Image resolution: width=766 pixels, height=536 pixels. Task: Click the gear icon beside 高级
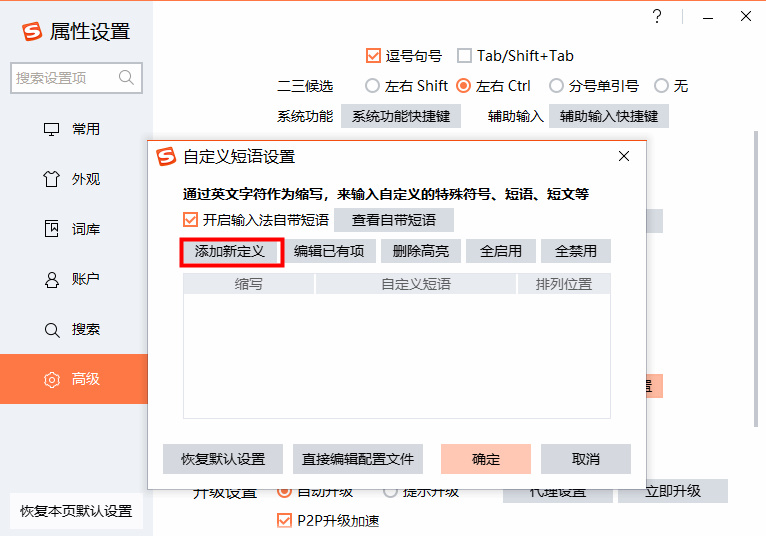tap(51, 380)
